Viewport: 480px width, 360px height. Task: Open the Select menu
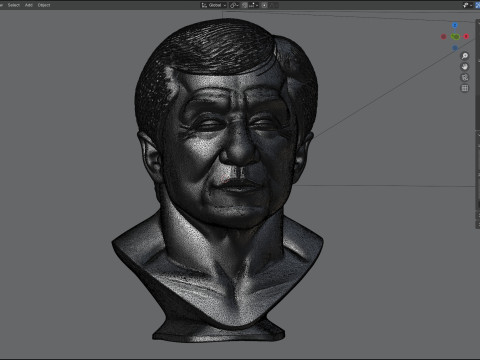[14, 5]
